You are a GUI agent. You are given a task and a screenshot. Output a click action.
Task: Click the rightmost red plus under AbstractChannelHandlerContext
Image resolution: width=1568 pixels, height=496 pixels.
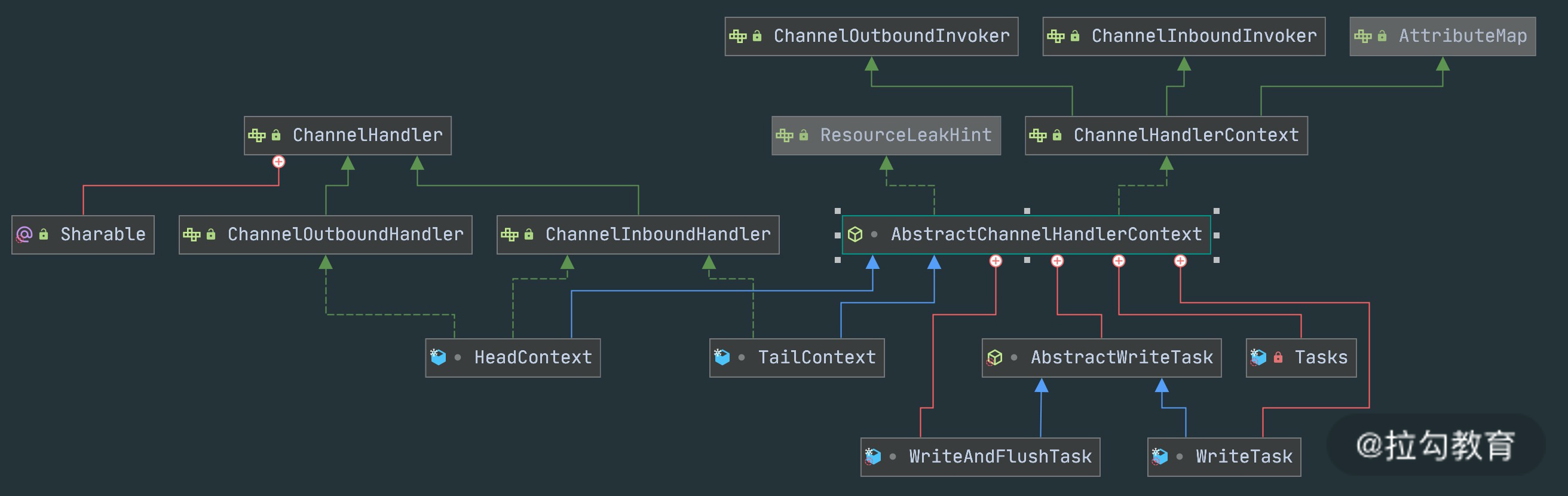click(x=1180, y=261)
